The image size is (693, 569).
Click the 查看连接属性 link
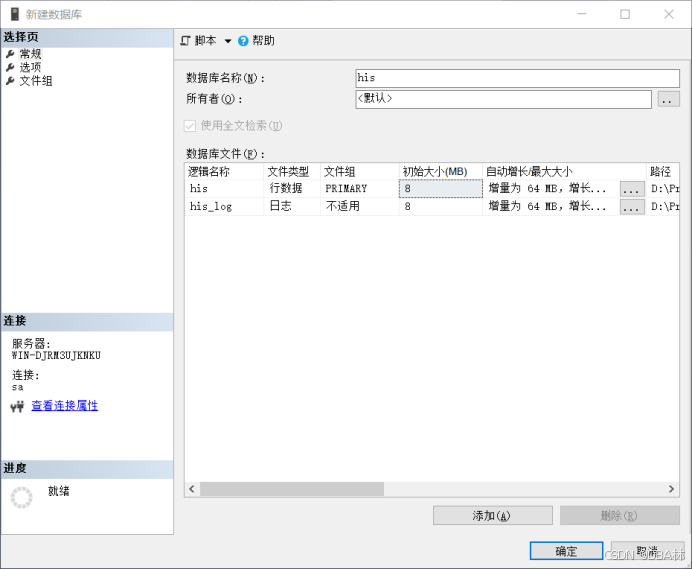click(x=65, y=405)
